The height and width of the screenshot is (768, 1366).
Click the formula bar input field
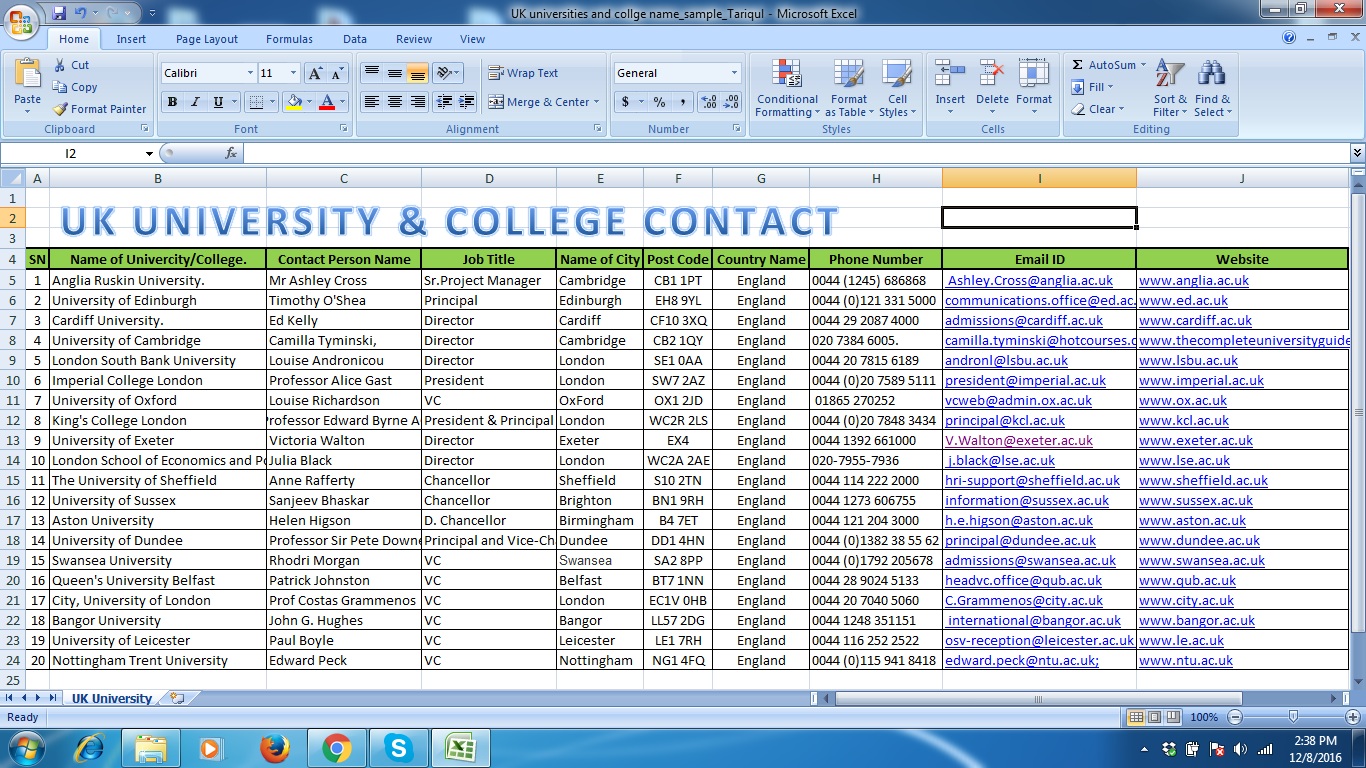[795, 153]
